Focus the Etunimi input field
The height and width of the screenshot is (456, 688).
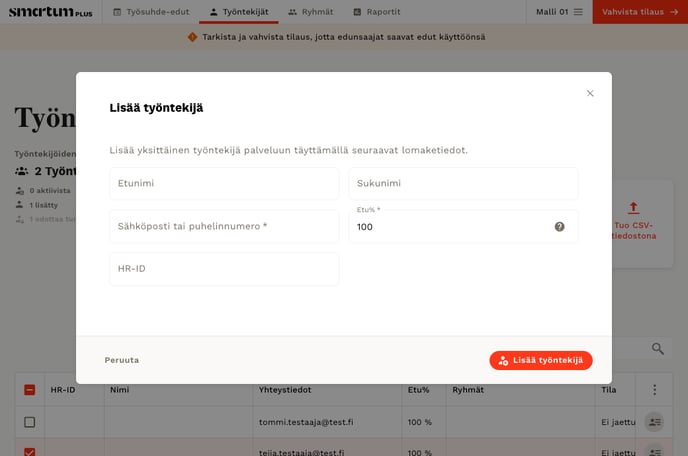pos(224,184)
